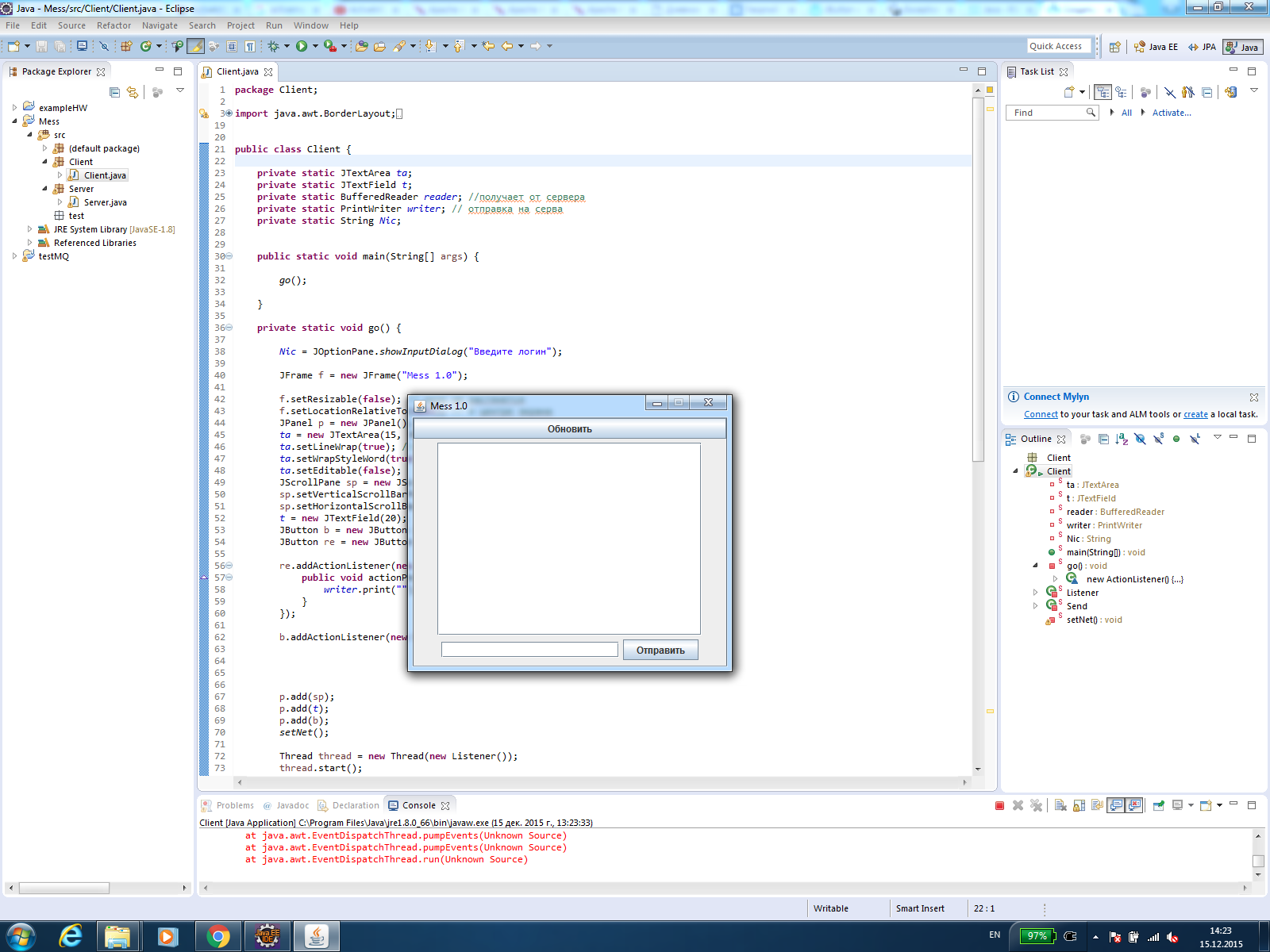Click the Activate... link in the Task List
This screenshot has width=1270, height=952.
click(1171, 113)
